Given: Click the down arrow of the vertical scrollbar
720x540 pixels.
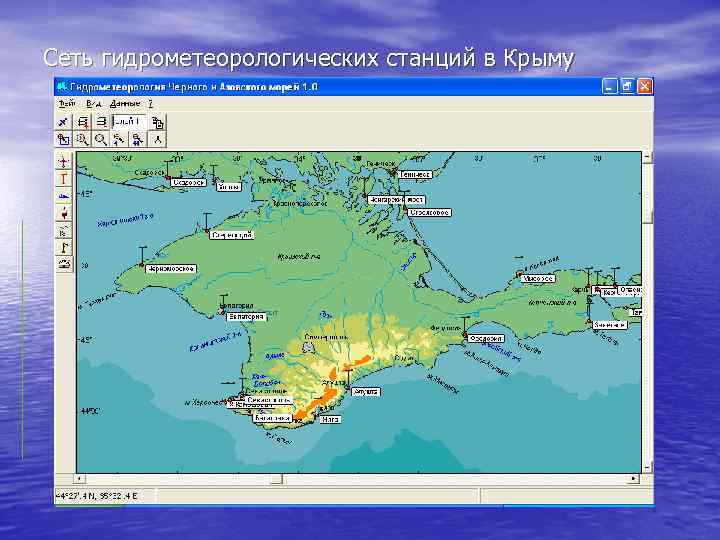Looking at the screenshot, I should (647, 468).
